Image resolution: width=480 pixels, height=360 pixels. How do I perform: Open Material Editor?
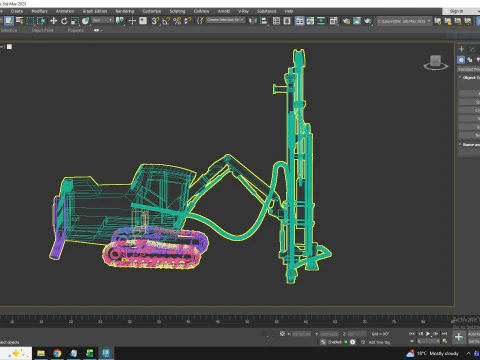[x=334, y=21]
